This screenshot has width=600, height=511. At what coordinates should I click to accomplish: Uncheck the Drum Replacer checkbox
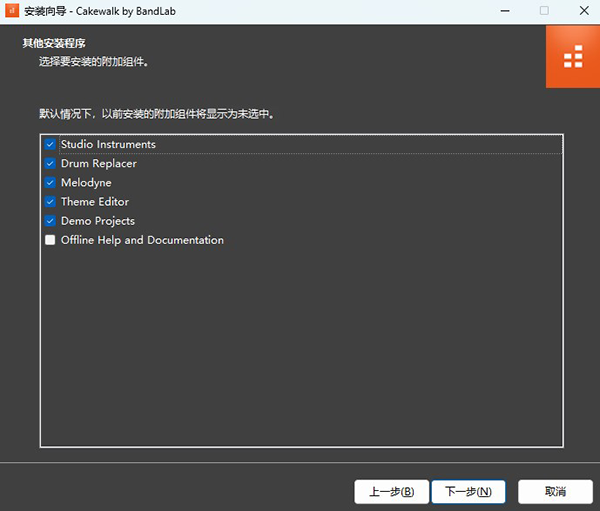tap(50, 163)
